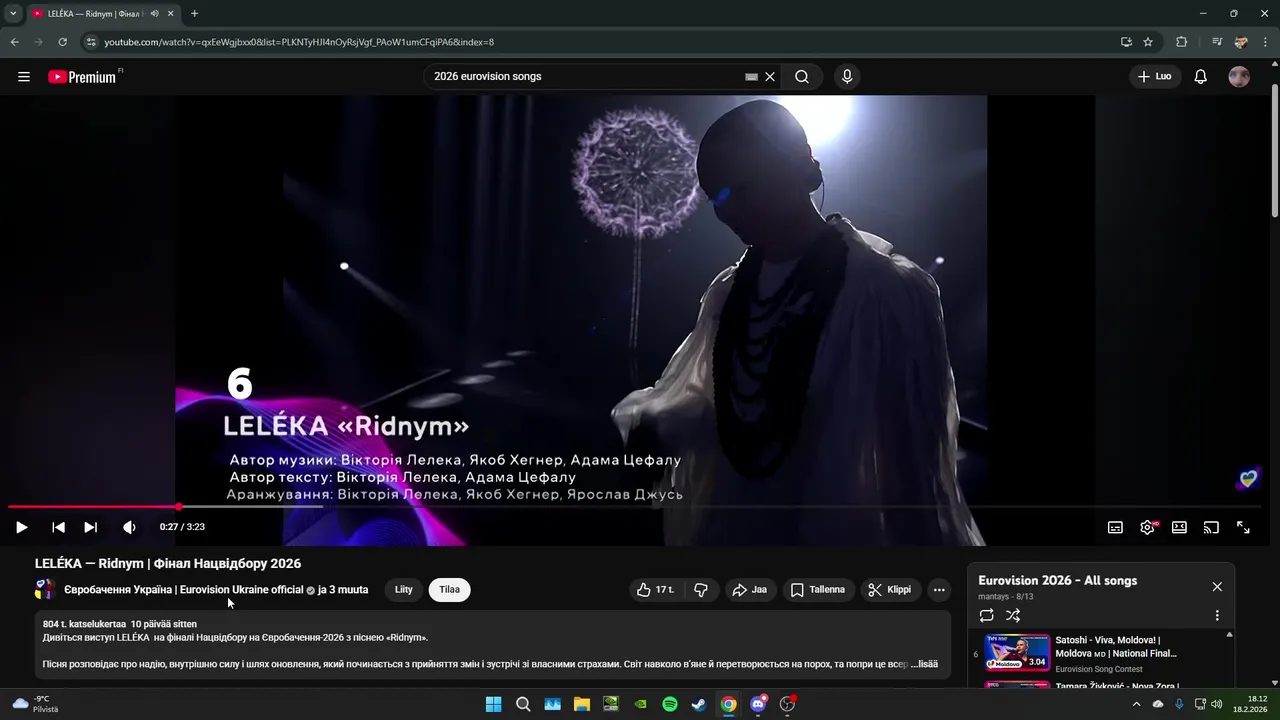Clear the search text with X
The height and width of the screenshot is (720, 1280).
coord(770,77)
